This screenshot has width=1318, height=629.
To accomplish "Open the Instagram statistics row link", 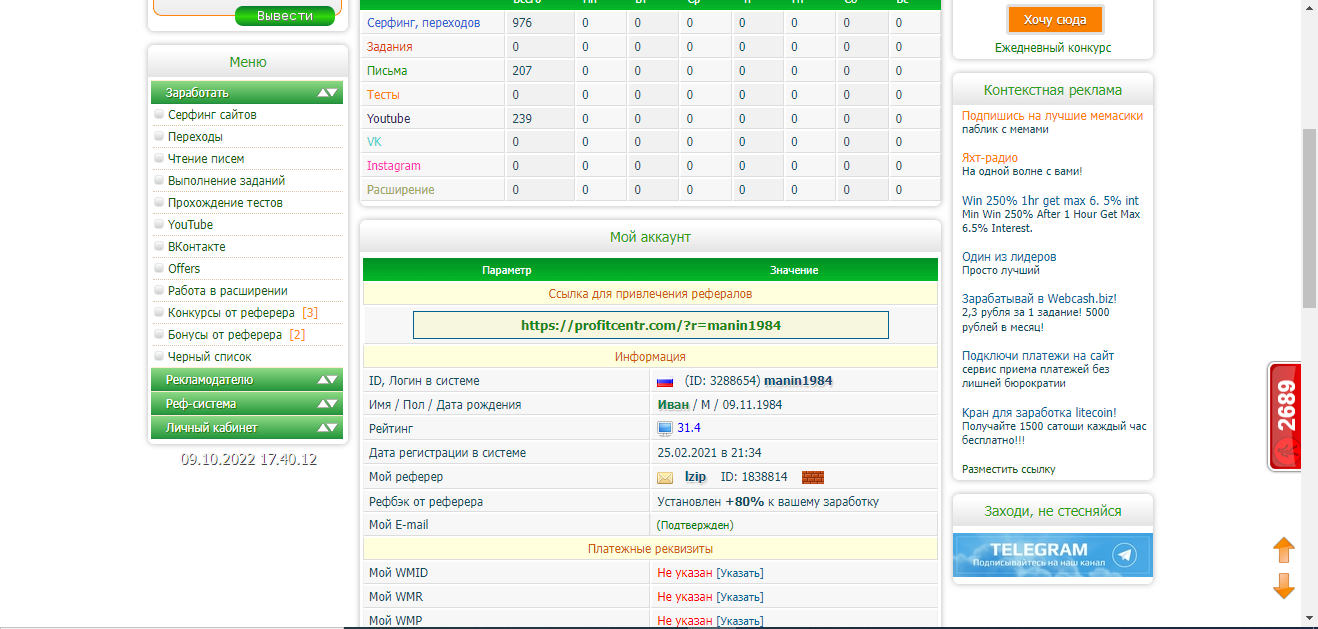I will pos(394,166).
